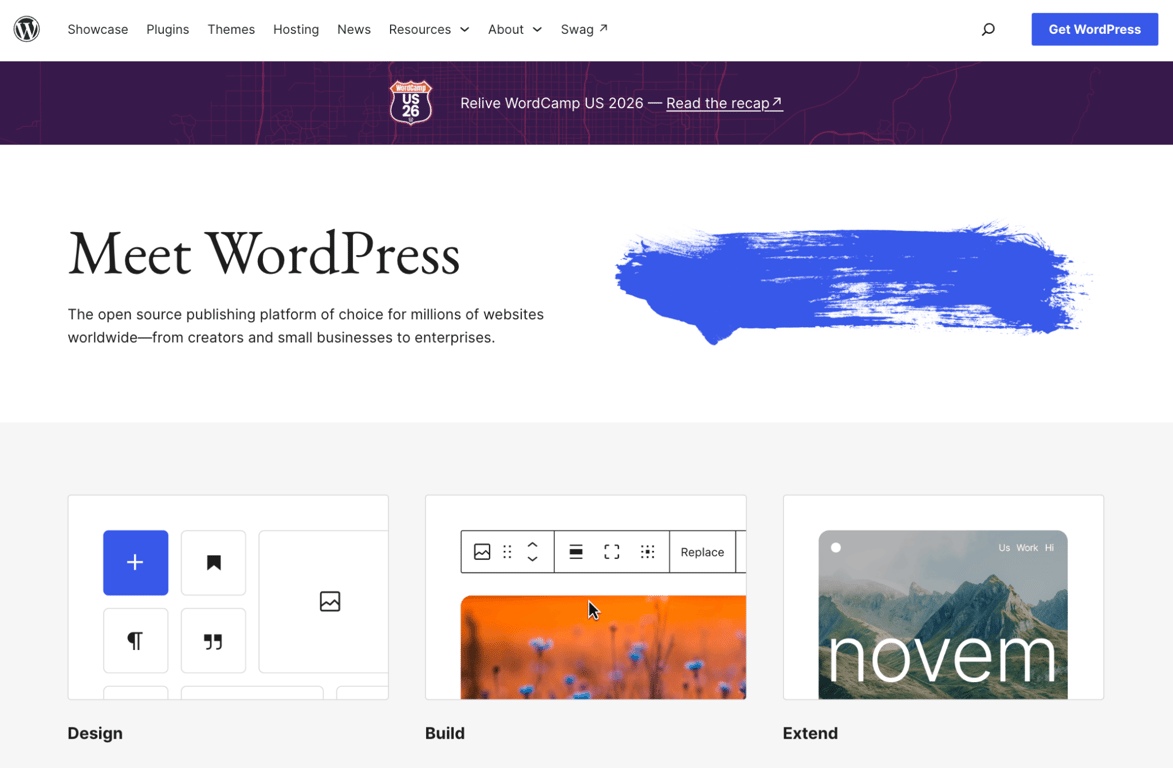Click the Relive WordCamp US 2026 text

pos(551,103)
